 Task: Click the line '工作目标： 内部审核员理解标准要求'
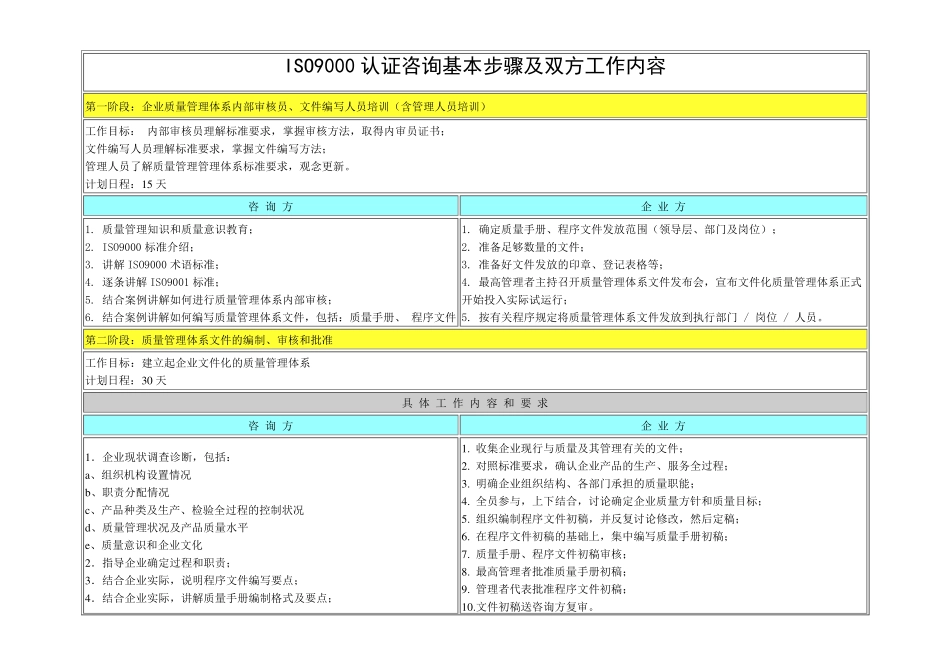(x=266, y=131)
